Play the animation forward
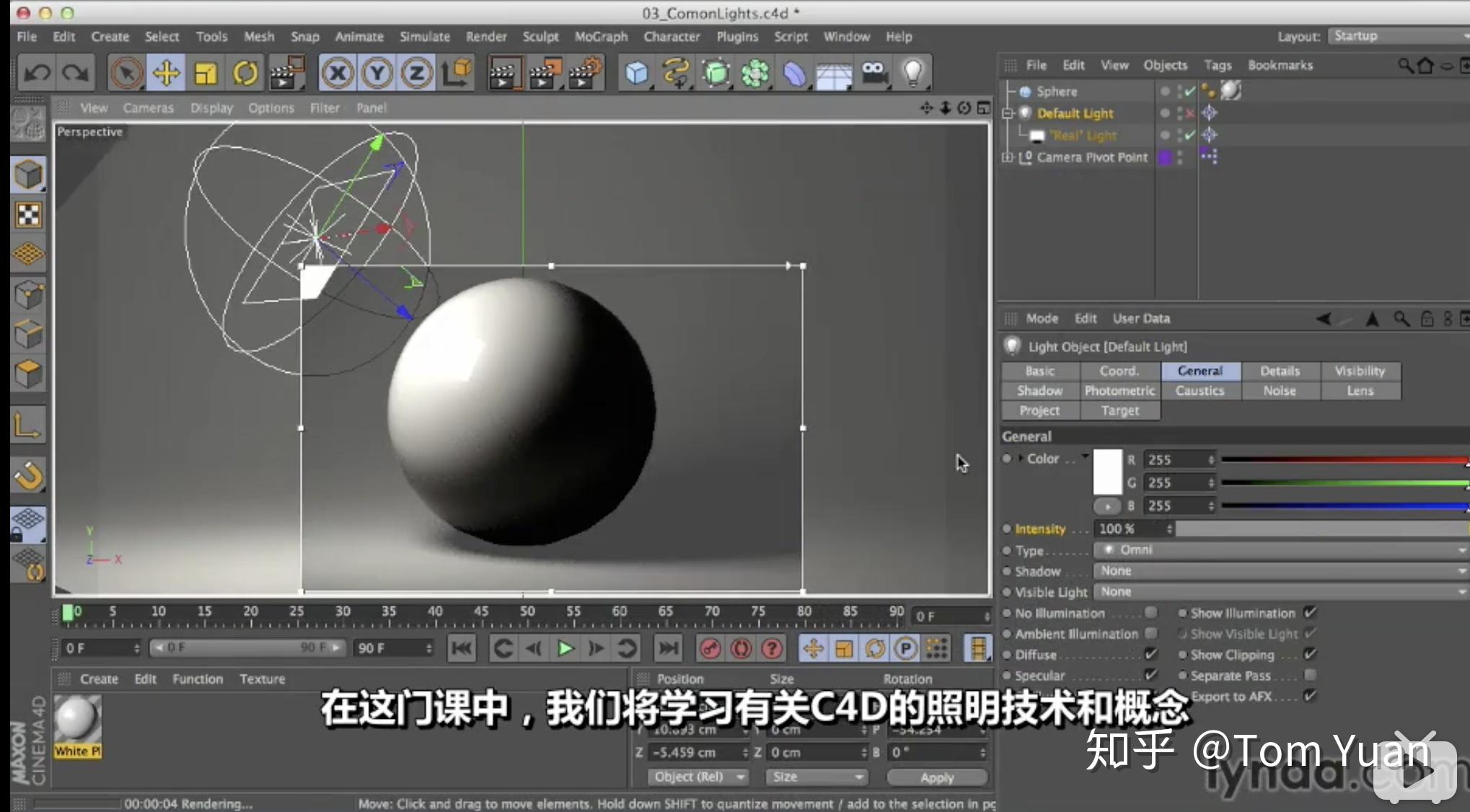Viewport: 1470px width, 812px height. (565, 648)
